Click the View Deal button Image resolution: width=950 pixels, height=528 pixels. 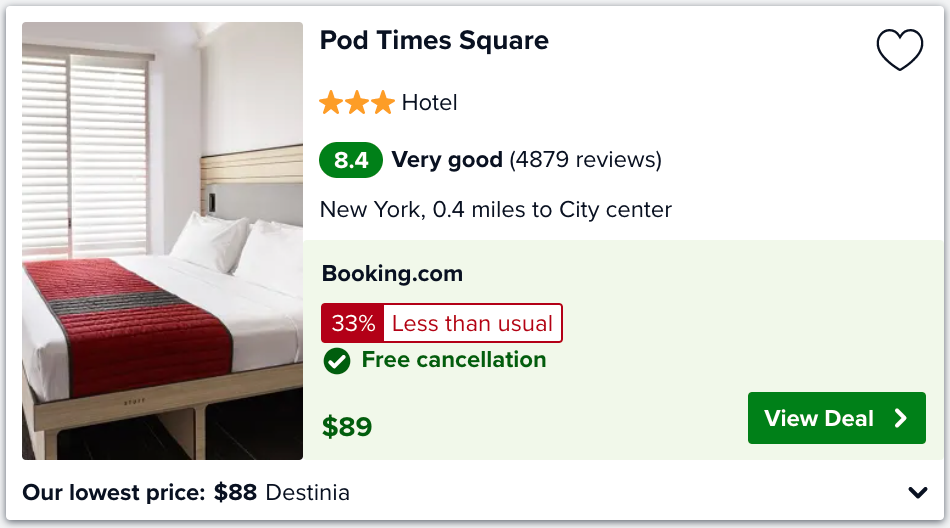tap(837, 418)
